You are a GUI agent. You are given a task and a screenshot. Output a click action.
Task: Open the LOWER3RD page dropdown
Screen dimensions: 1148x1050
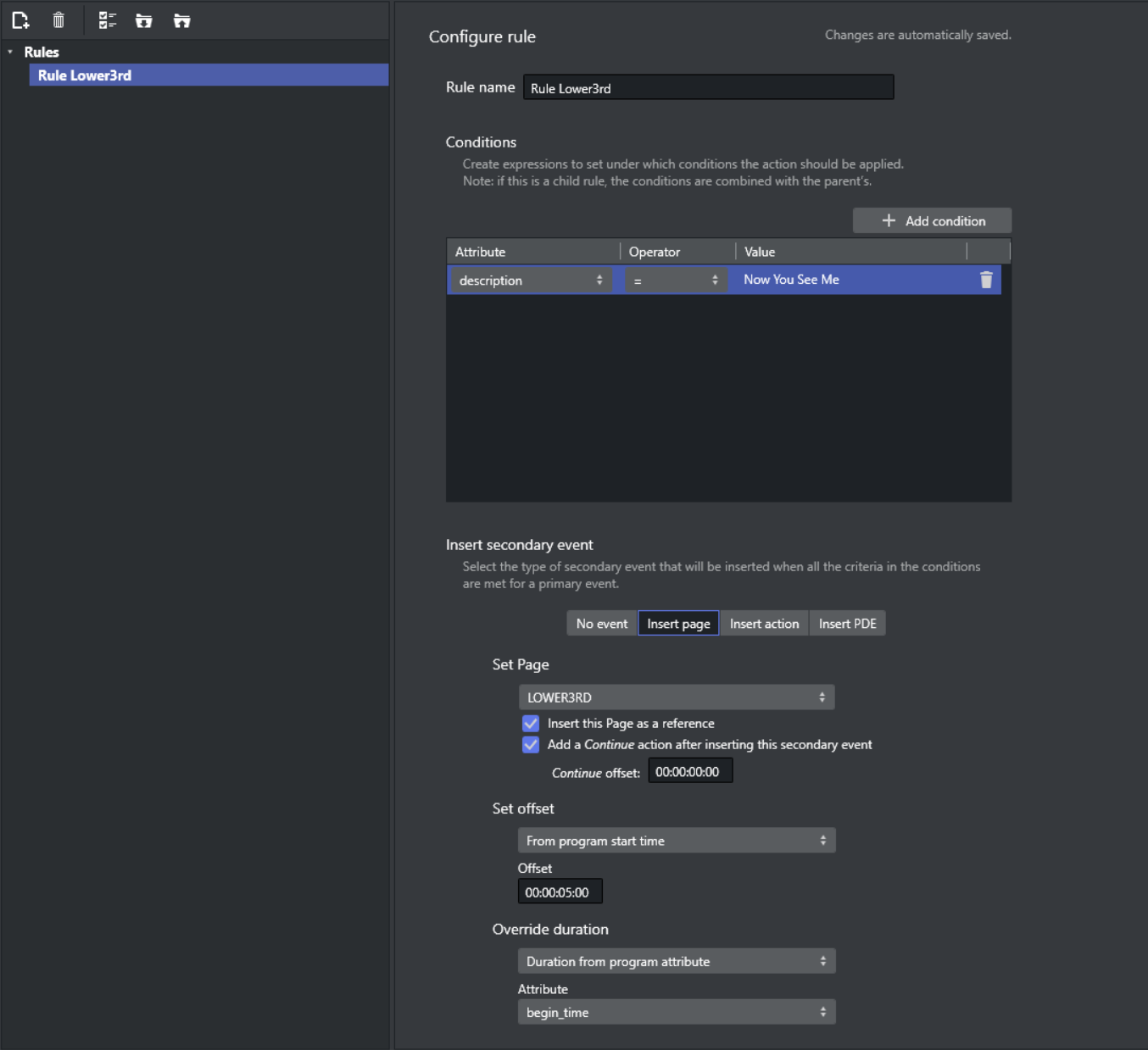click(677, 697)
